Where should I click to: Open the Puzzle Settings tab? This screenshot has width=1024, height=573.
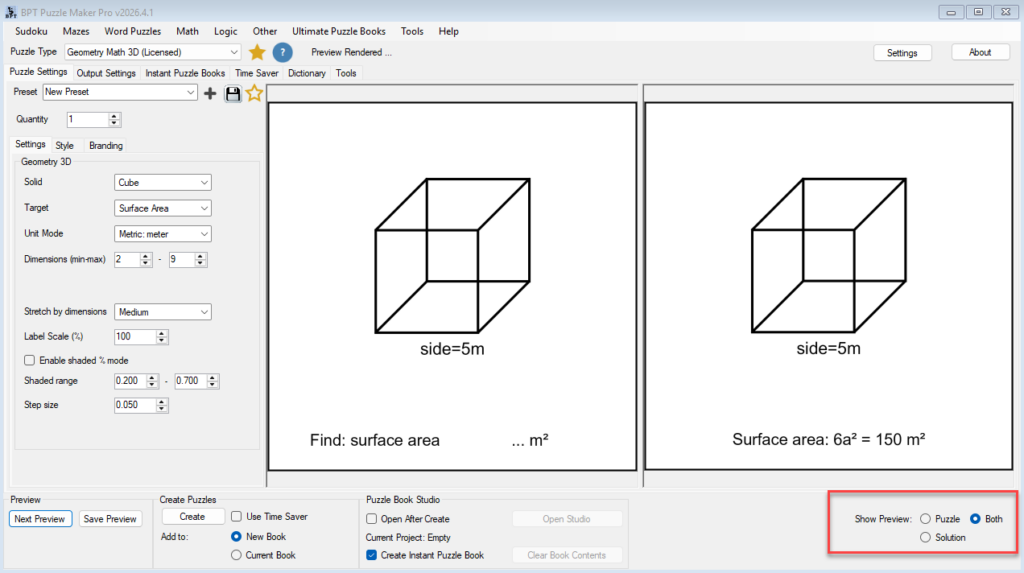coord(38,72)
